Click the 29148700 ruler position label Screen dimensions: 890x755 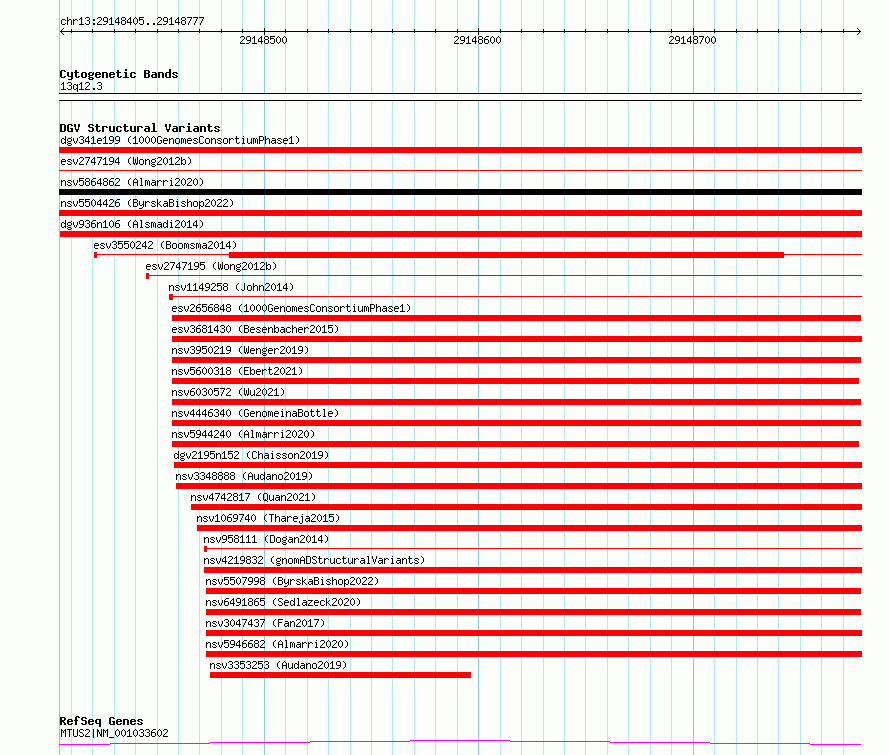point(692,40)
